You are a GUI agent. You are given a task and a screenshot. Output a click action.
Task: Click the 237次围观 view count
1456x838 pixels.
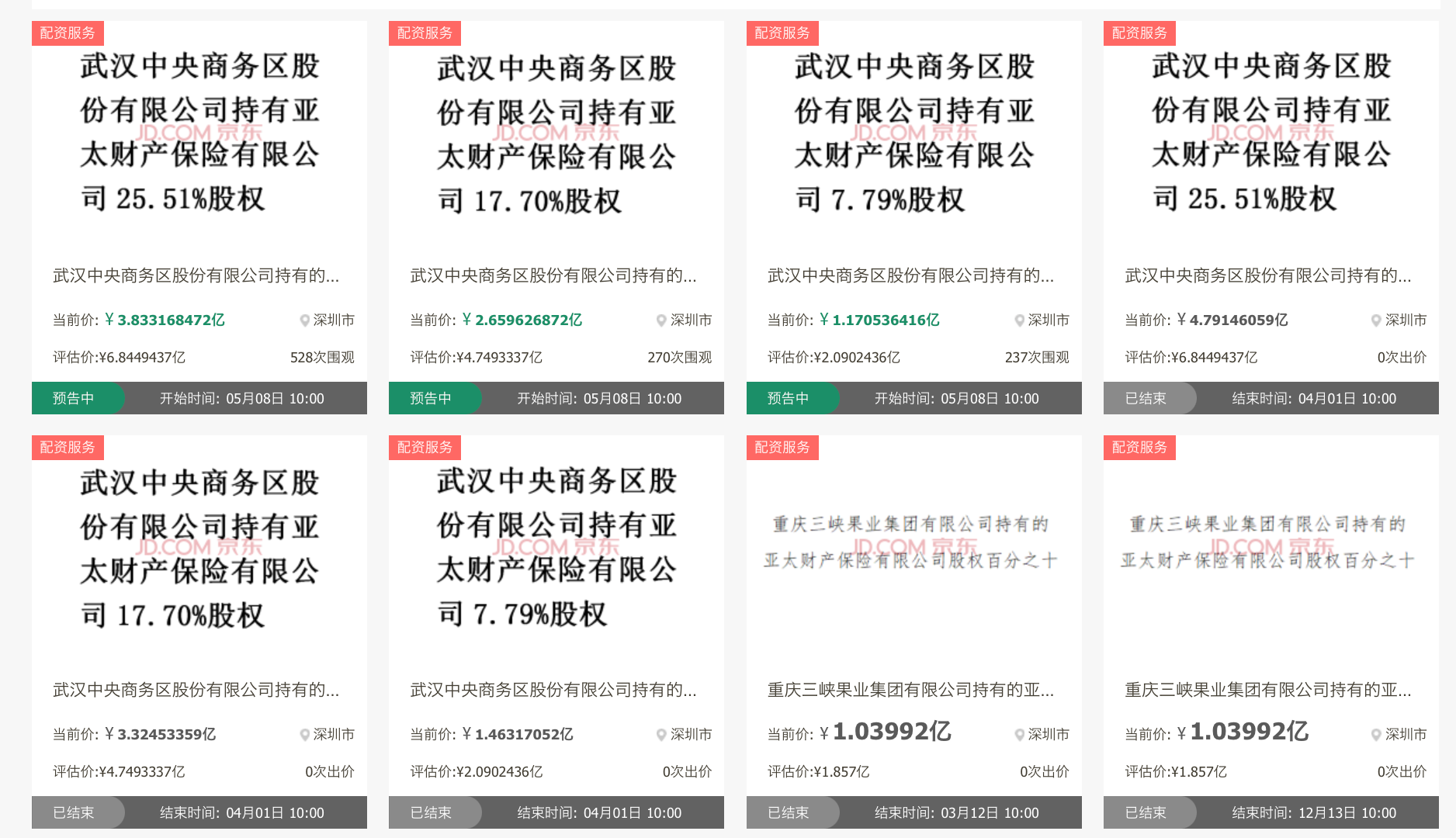(x=1037, y=358)
